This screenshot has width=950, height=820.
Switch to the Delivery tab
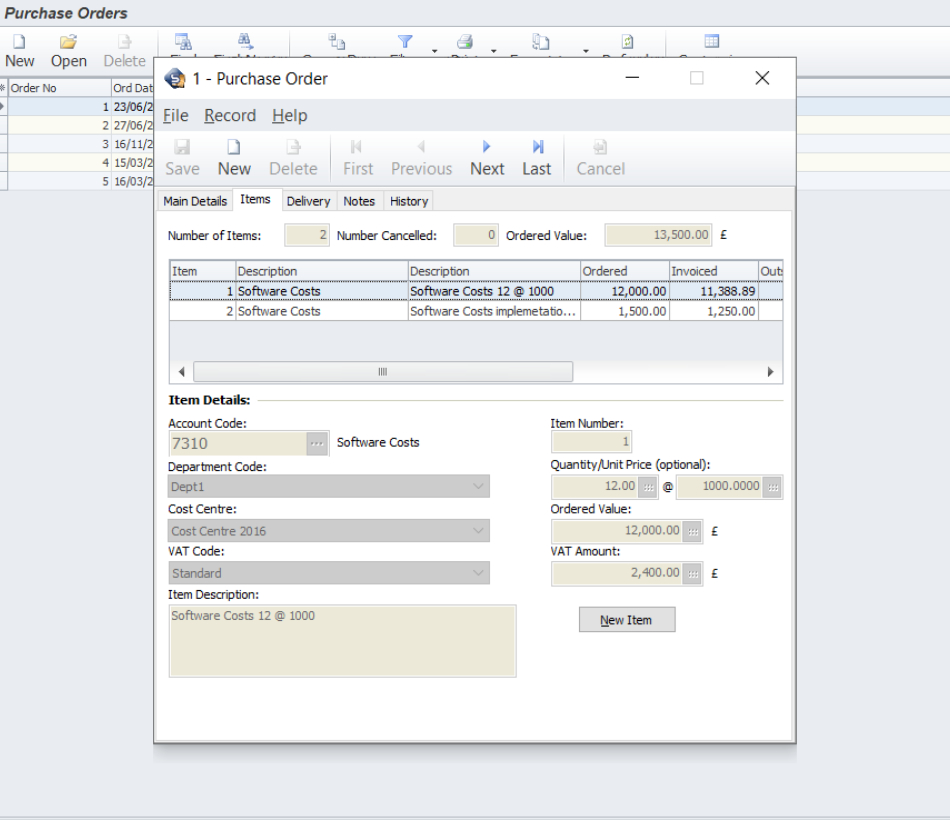pos(308,201)
